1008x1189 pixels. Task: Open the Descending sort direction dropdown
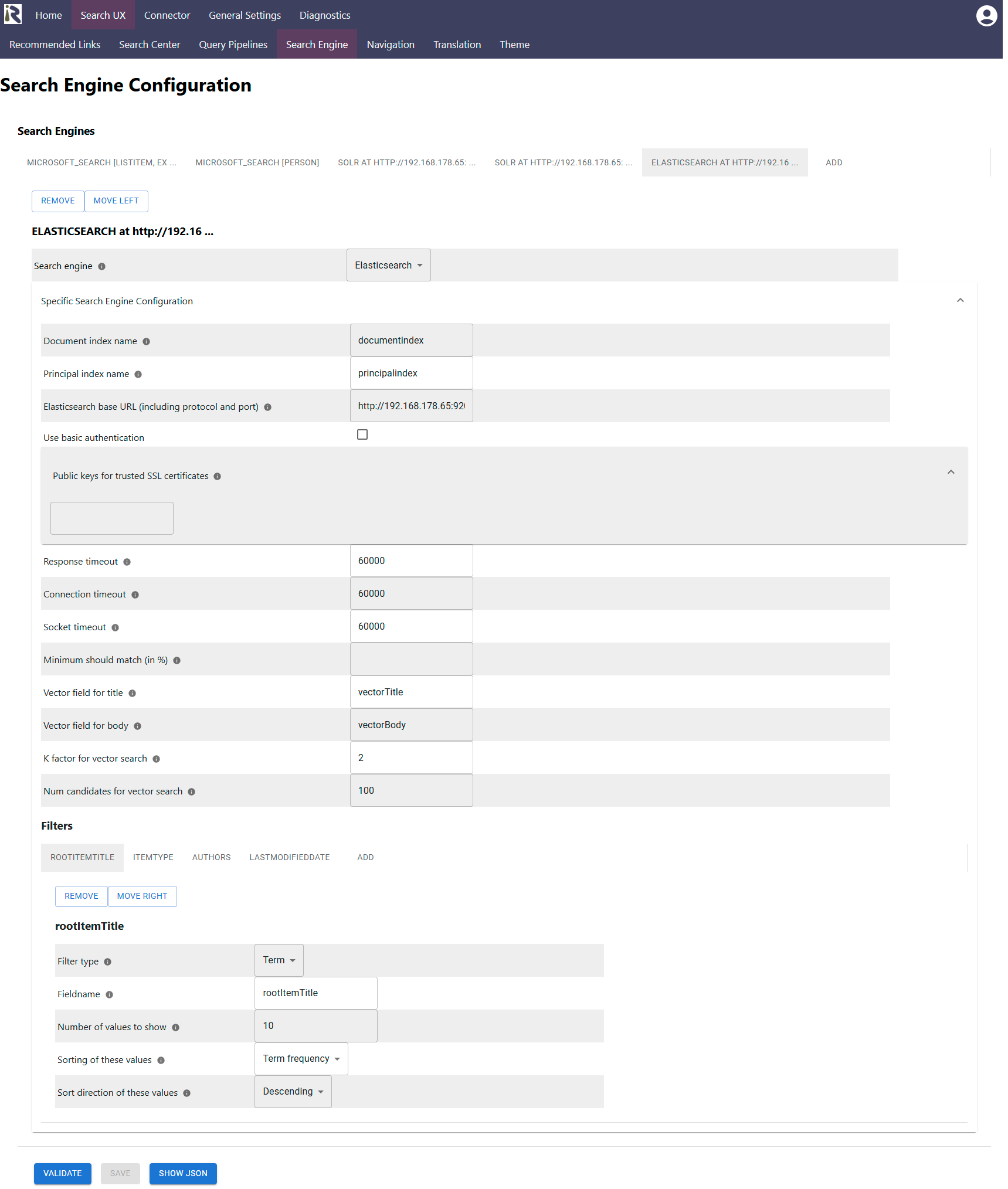coord(293,1092)
